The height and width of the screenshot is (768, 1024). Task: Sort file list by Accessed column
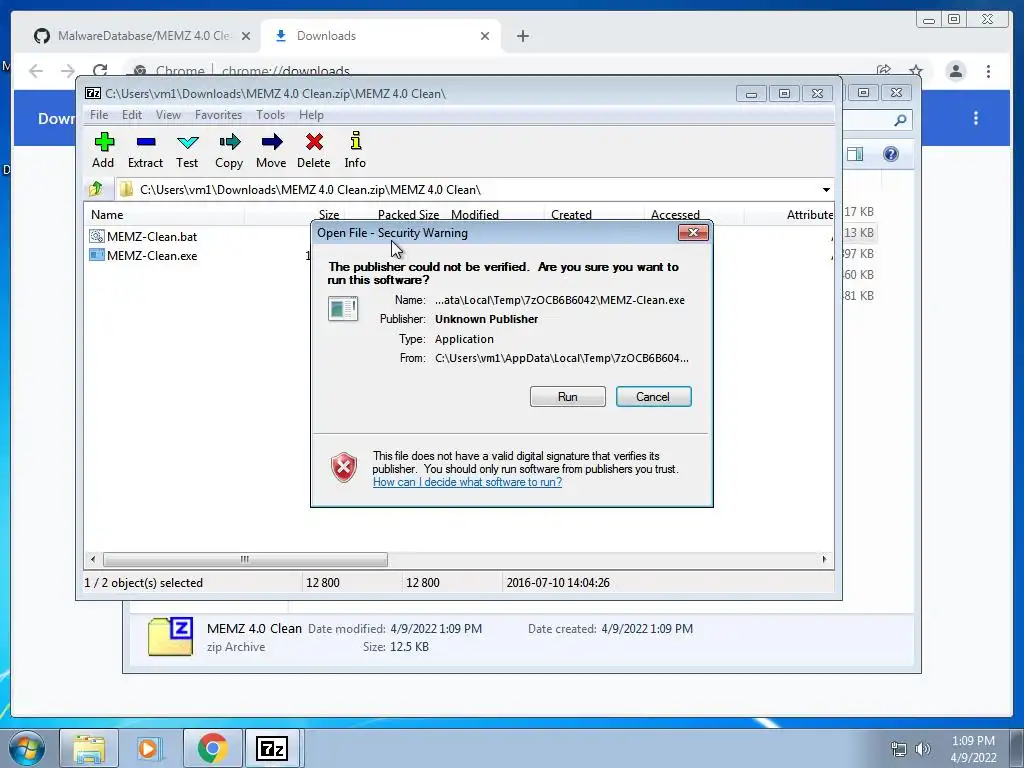point(675,214)
